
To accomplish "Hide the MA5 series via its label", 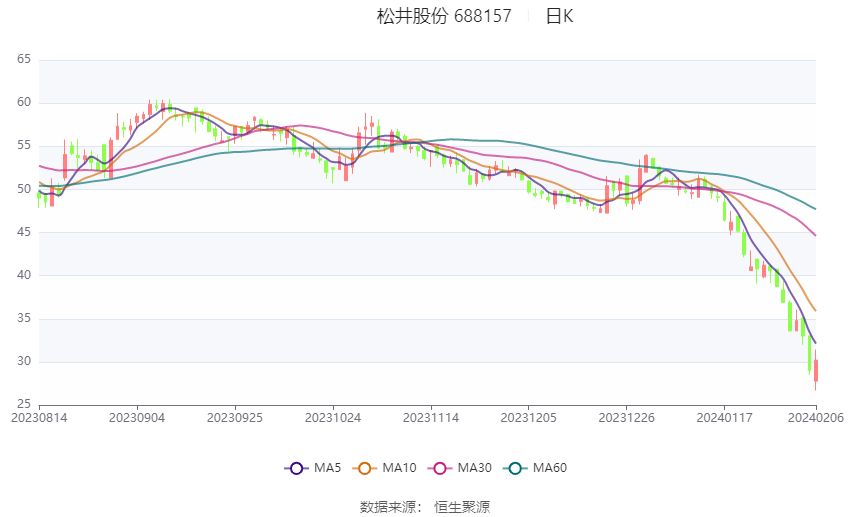I will 327,468.
